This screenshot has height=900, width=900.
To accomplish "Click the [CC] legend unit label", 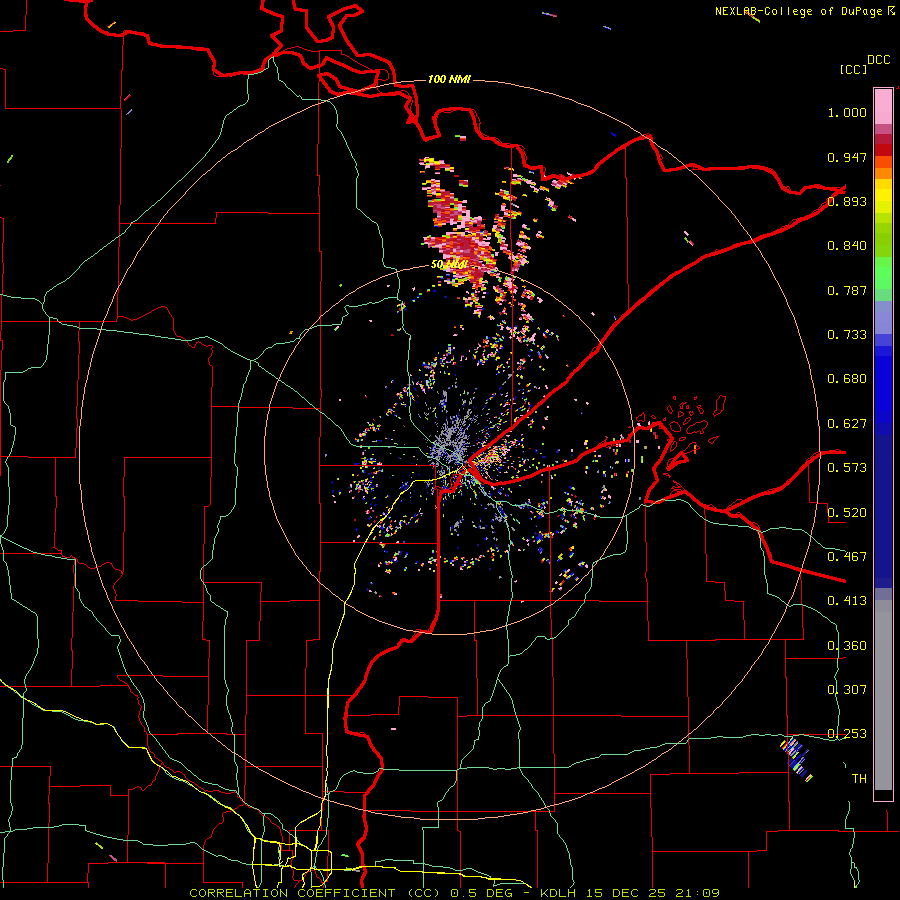I will click(x=854, y=69).
